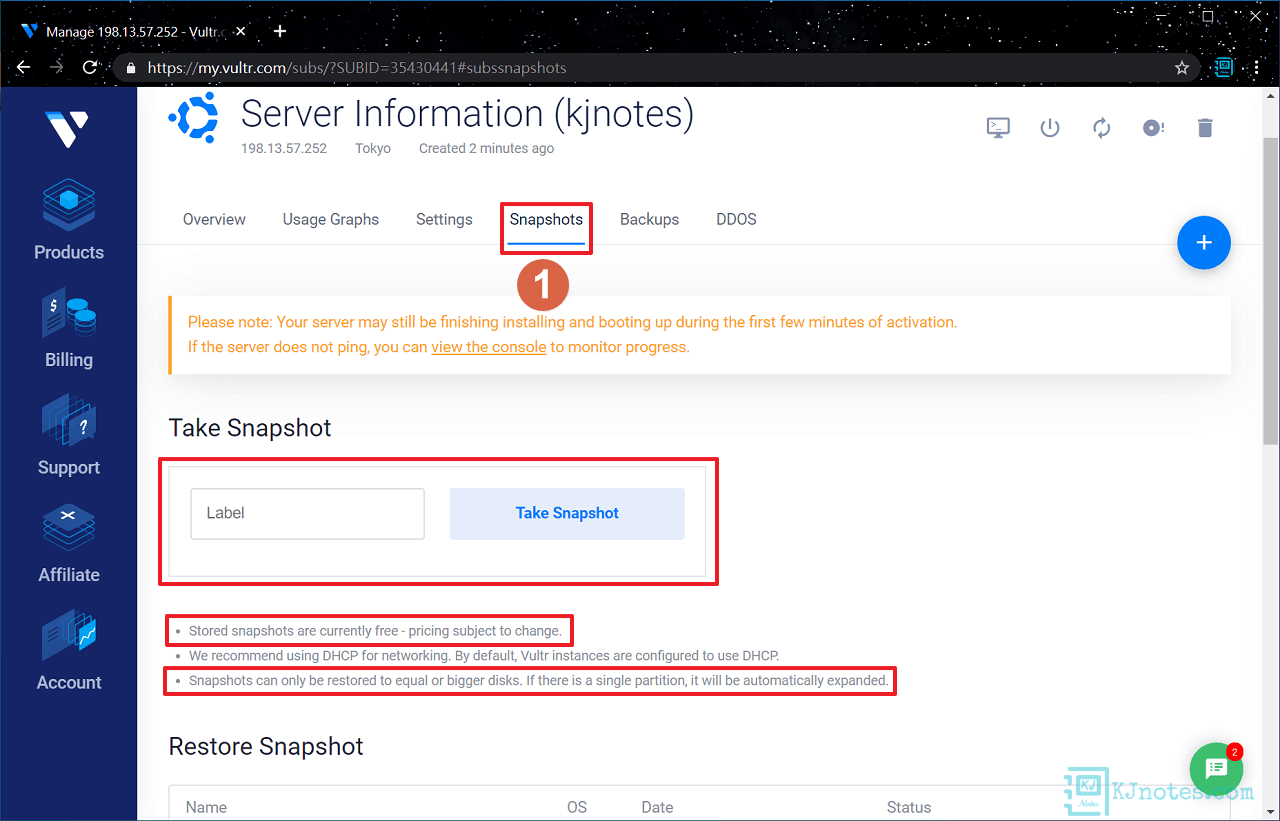
Task: Switch to the Usage Graphs tab
Action: click(331, 219)
